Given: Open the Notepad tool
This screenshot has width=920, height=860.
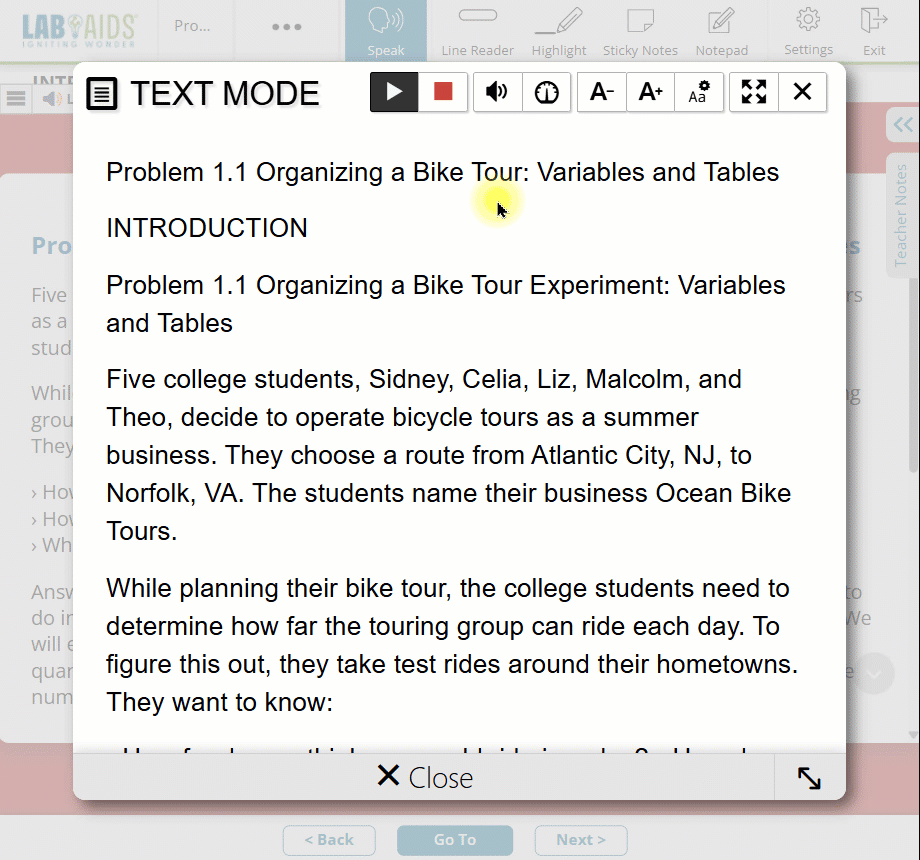Looking at the screenshot, I should (721, 30).
